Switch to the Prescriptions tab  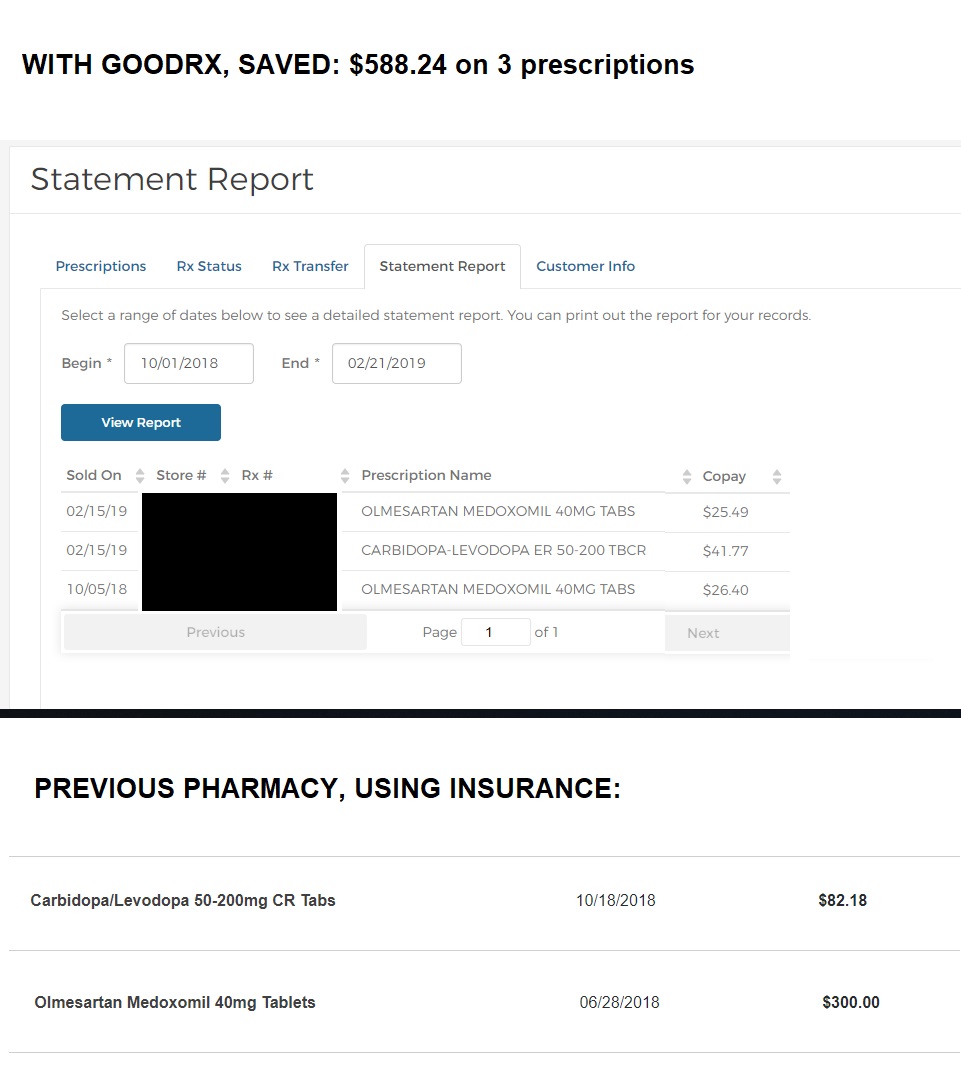(x=100, y=266)
